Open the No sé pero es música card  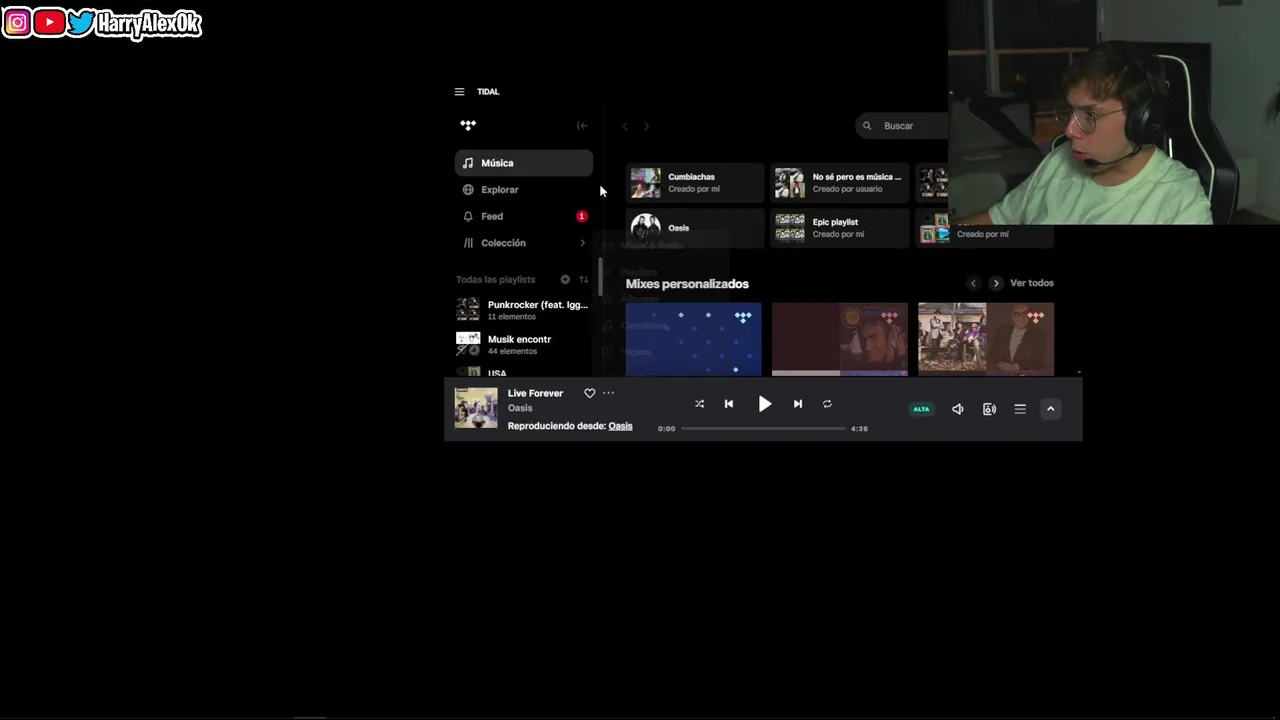point(840,182)
